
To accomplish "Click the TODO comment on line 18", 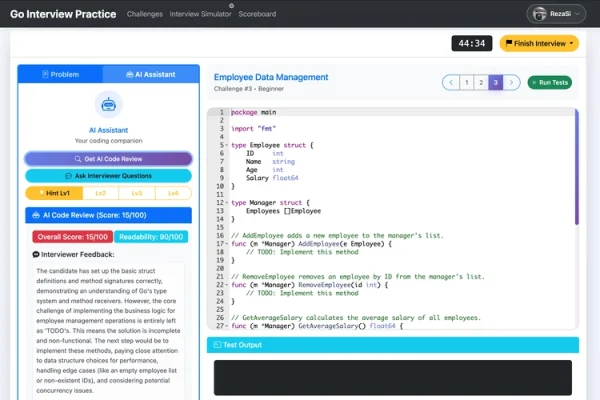I will [302, 252].
